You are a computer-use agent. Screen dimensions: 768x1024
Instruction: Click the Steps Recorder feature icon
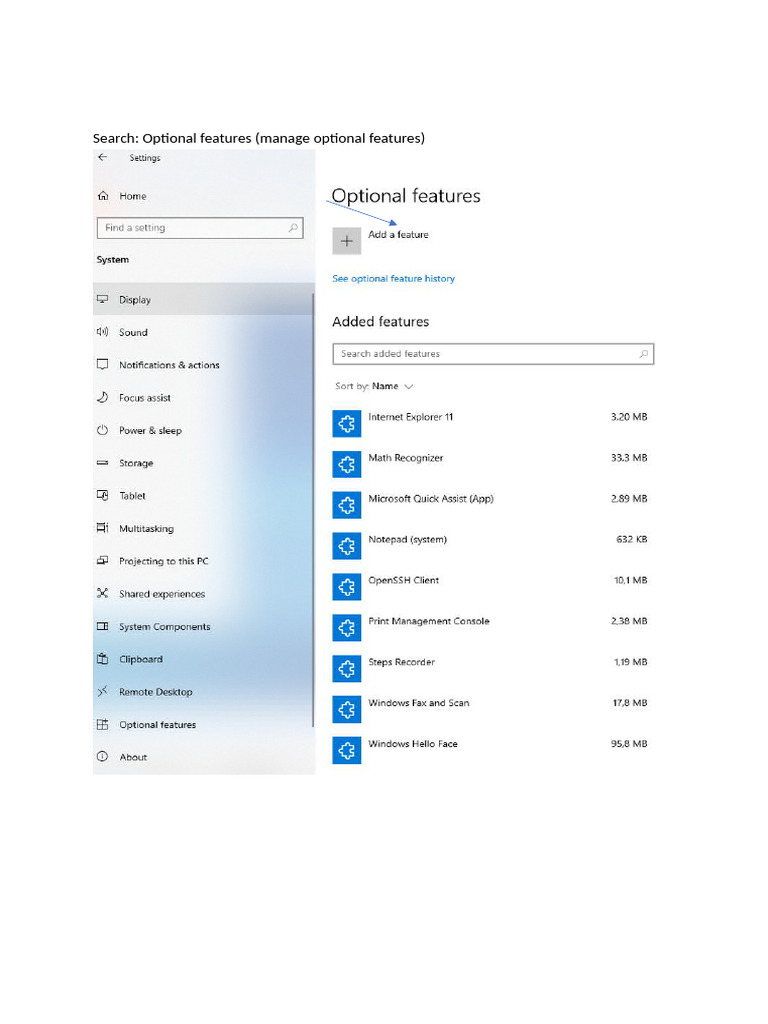pos(347,668)
